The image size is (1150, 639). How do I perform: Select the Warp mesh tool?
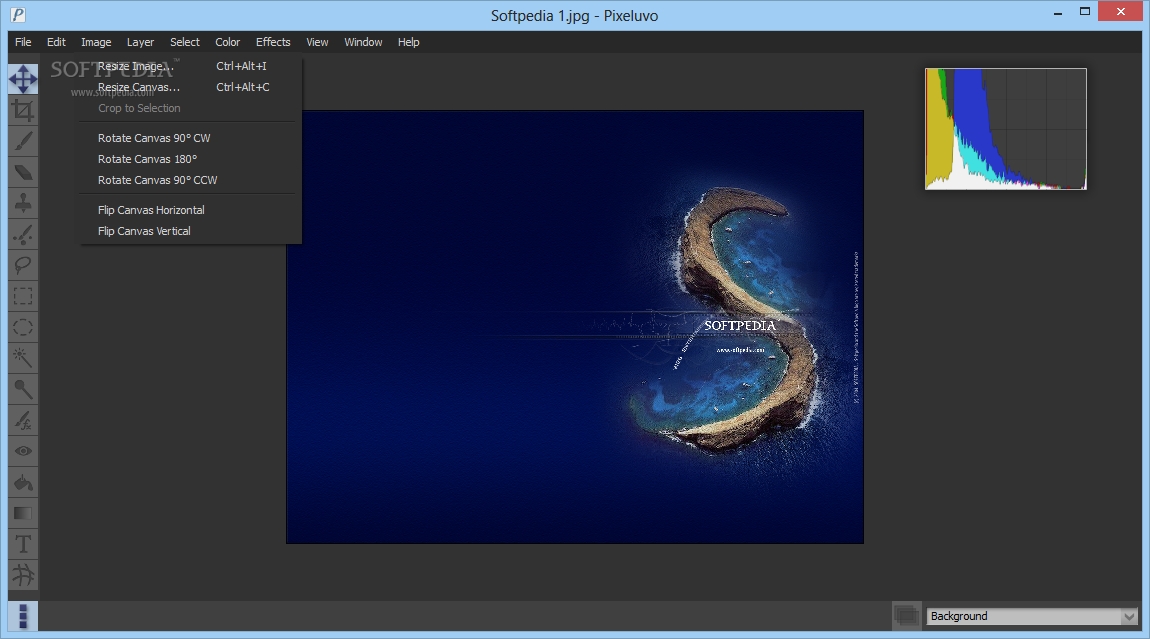point(23,574)
